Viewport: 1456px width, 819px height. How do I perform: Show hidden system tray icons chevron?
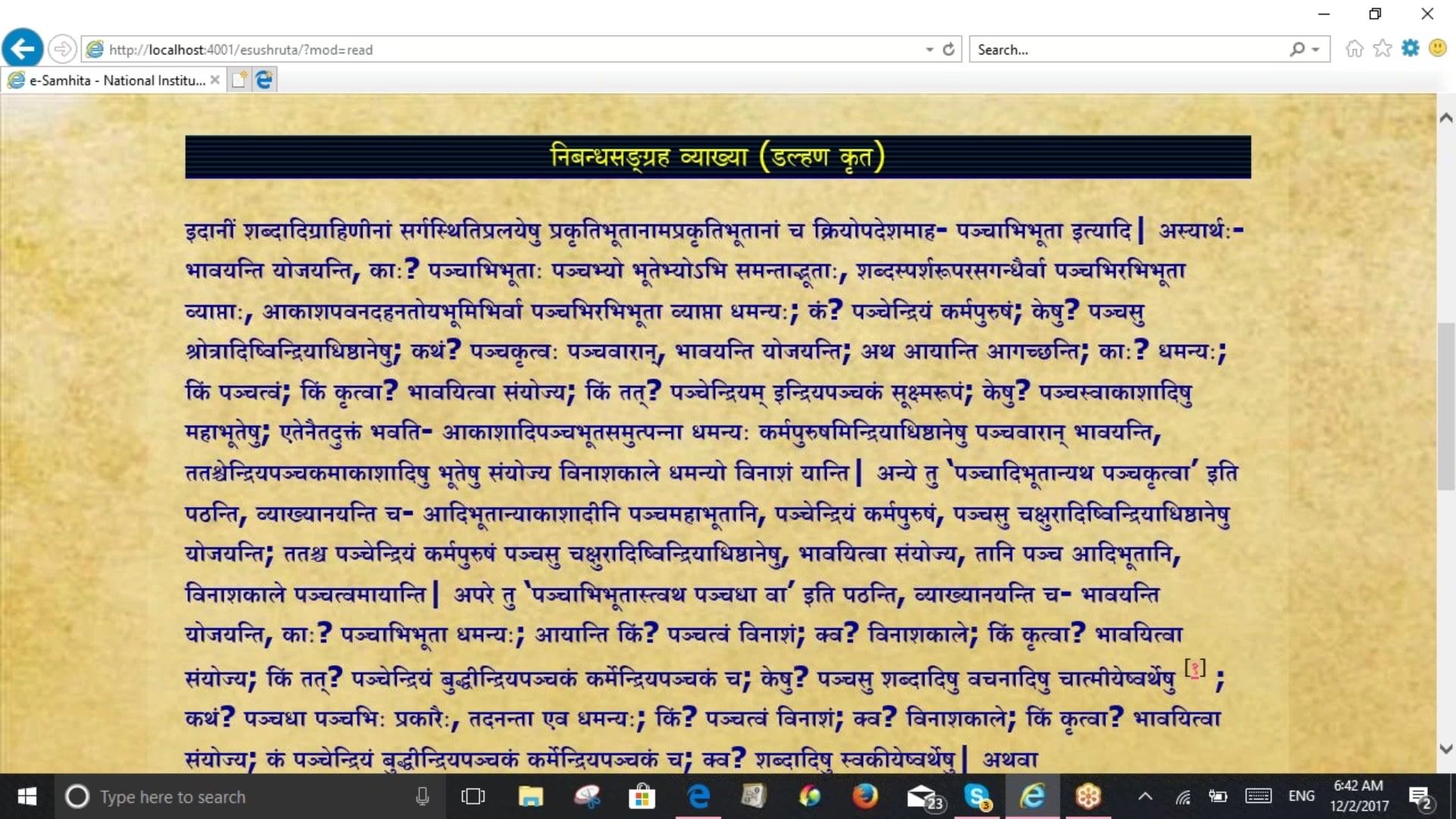(1145, 796)
